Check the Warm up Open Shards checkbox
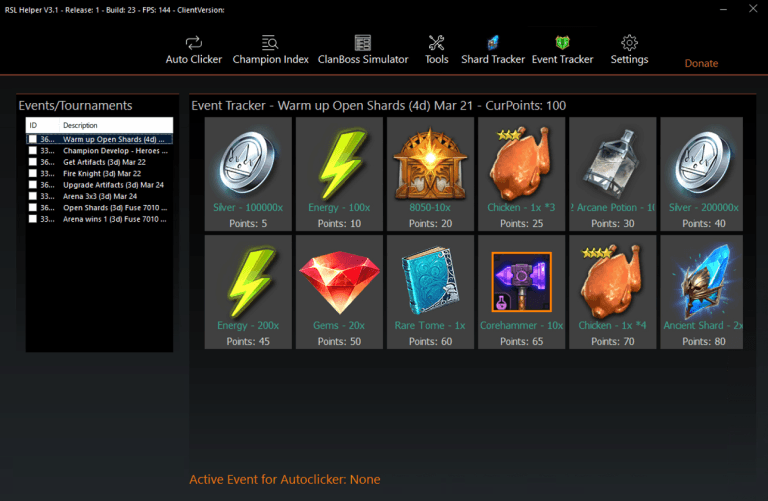Image resolution: width=768 pixels, height=501 pixels. tap(33, 139)
